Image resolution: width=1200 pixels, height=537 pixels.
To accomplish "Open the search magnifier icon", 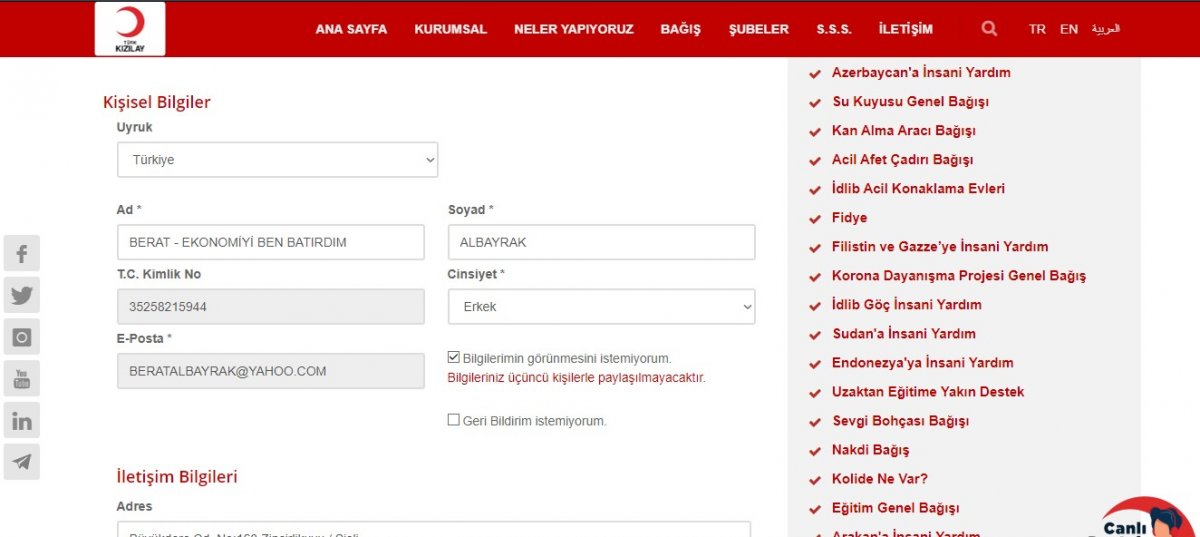I will click(x=989, y=29).
